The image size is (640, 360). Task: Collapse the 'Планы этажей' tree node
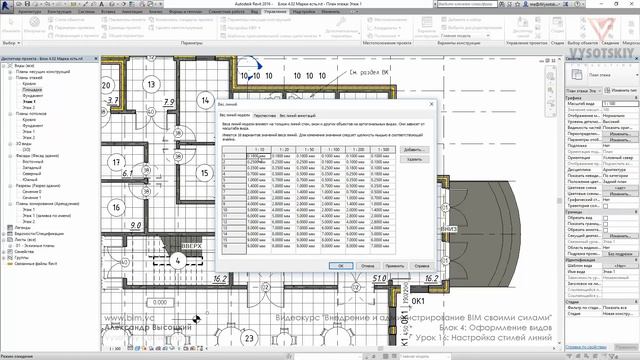coord(10,78)
